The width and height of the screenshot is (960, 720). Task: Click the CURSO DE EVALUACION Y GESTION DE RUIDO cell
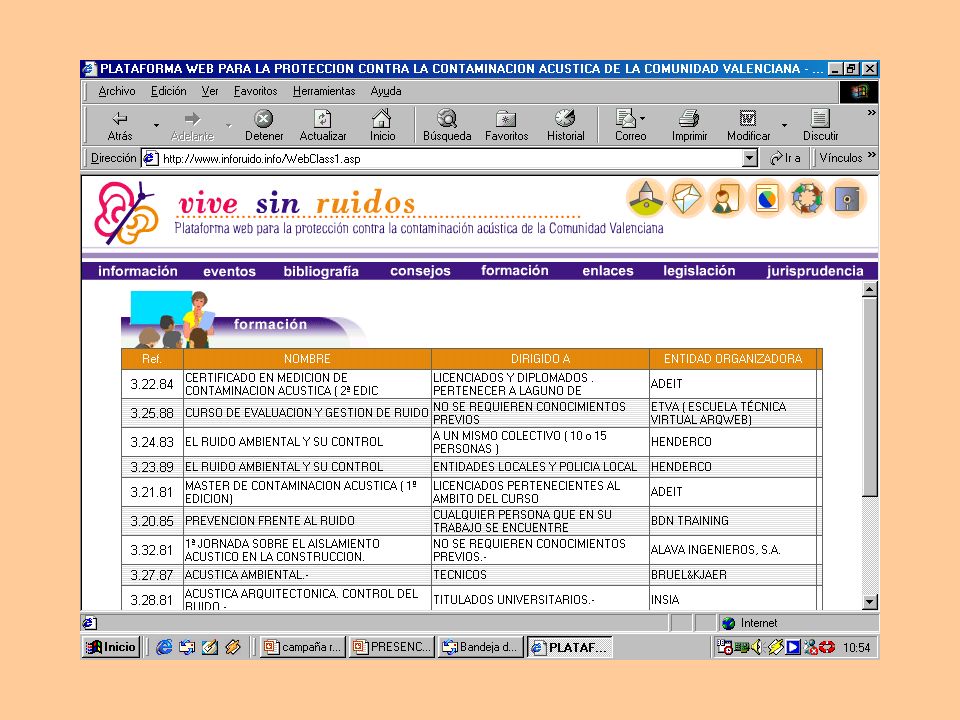pyautogui.click(x=307, y=413)
